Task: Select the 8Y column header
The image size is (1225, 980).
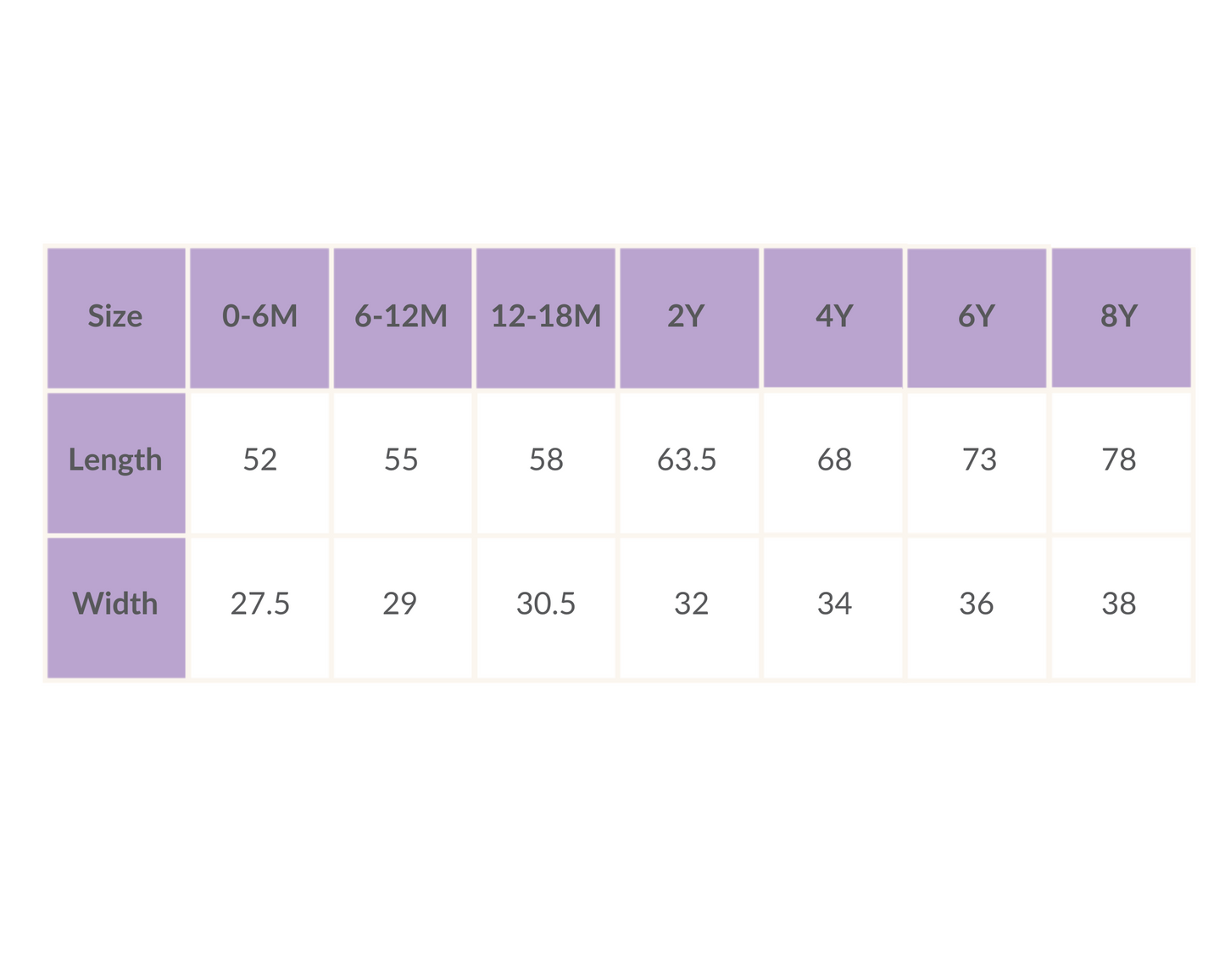Action: [1120, 317]
